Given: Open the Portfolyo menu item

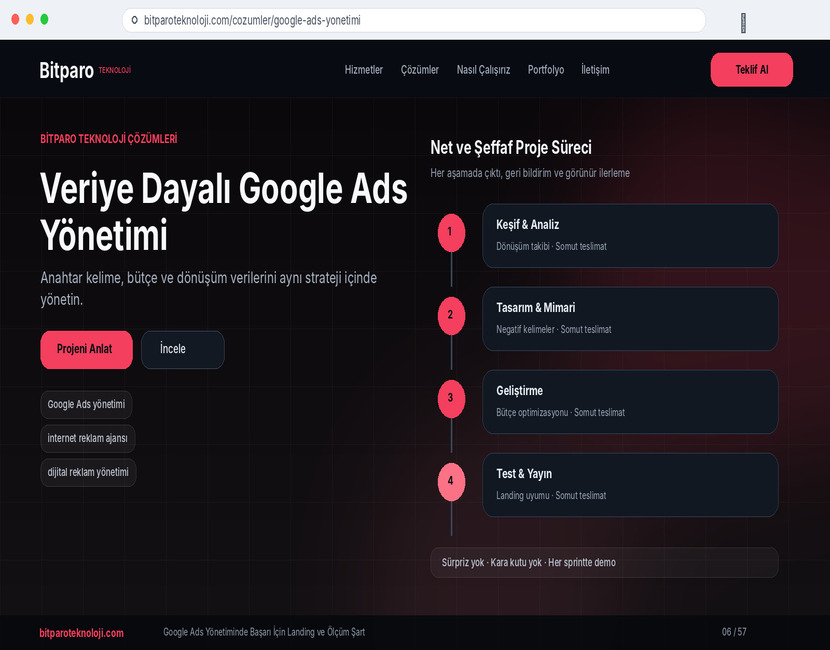Looking at the screenshot, I should [546, 70].
